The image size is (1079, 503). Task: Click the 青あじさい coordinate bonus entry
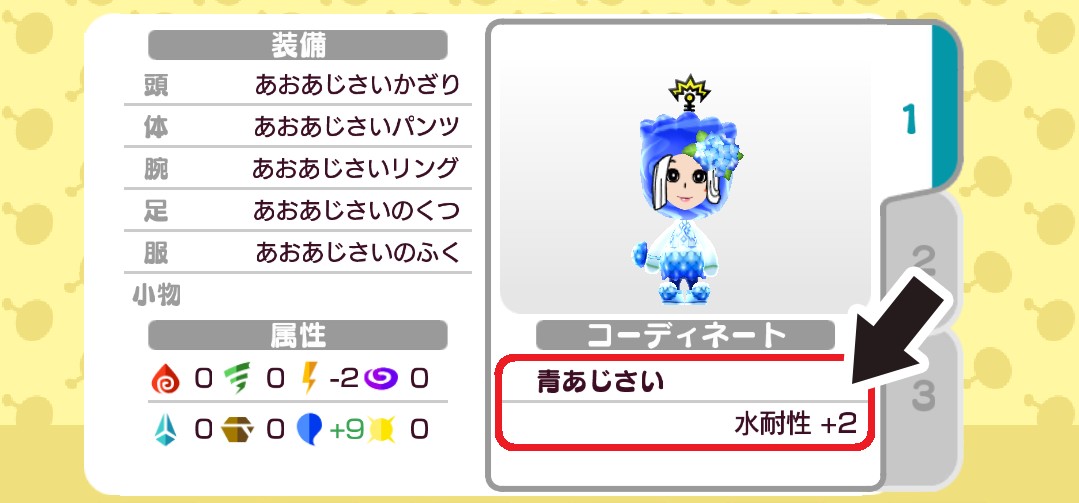point(601,381)
